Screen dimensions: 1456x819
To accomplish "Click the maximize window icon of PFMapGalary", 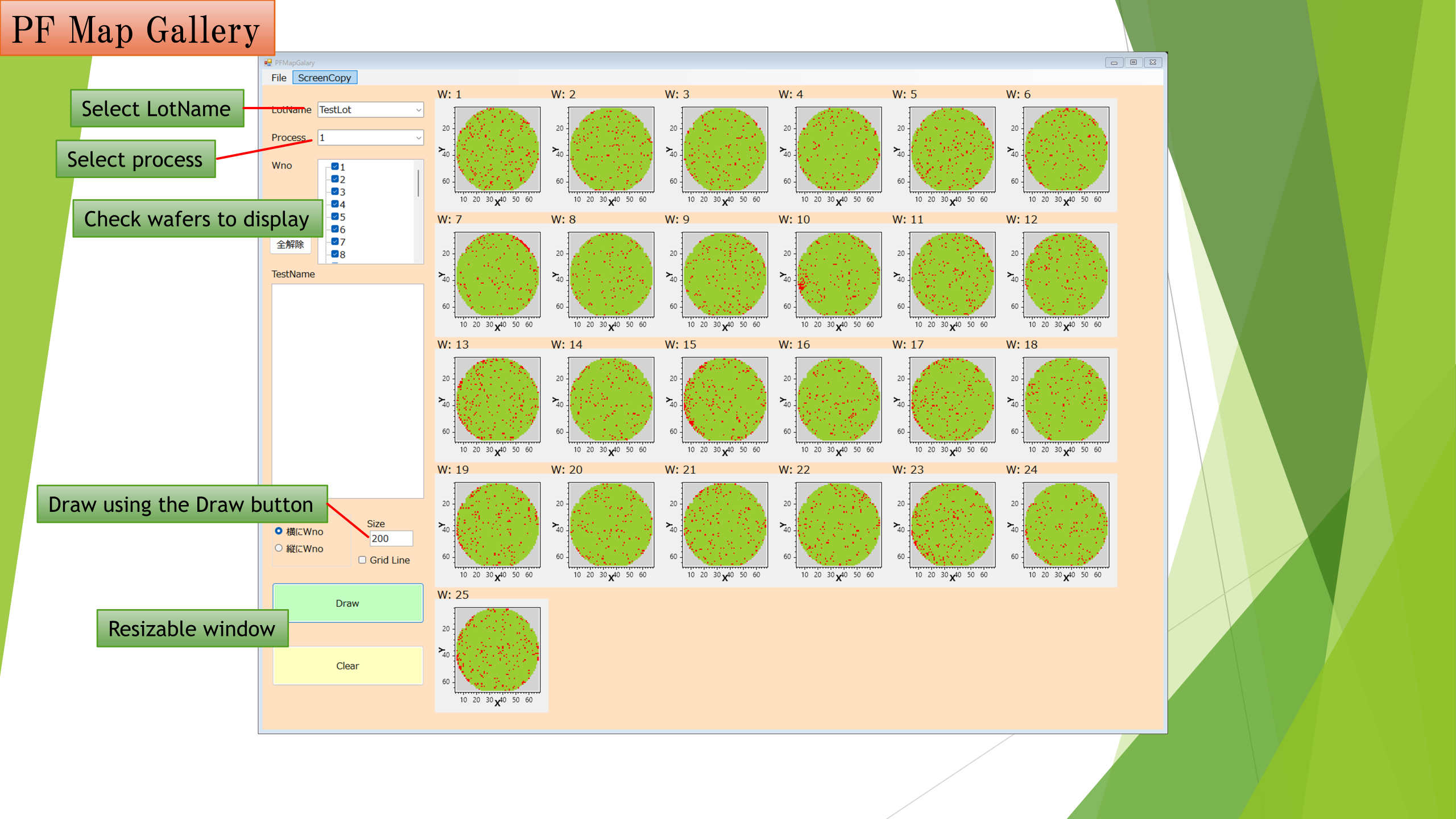I will 1134,63.
